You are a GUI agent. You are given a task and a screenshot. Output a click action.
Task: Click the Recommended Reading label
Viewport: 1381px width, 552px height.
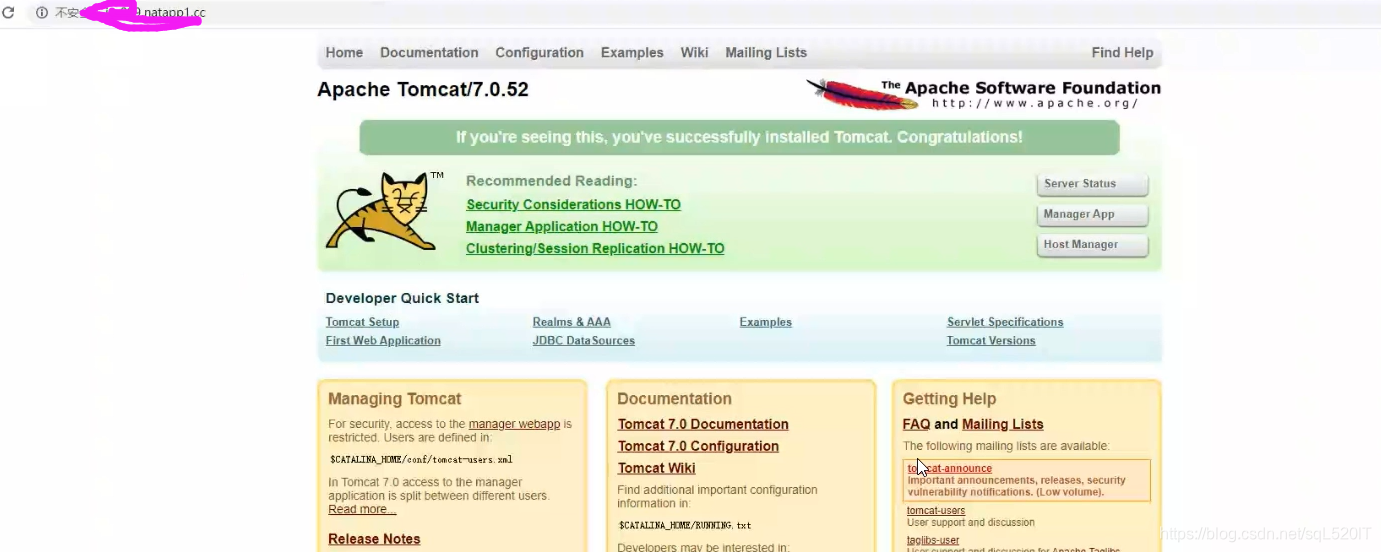tap(551, 181)
